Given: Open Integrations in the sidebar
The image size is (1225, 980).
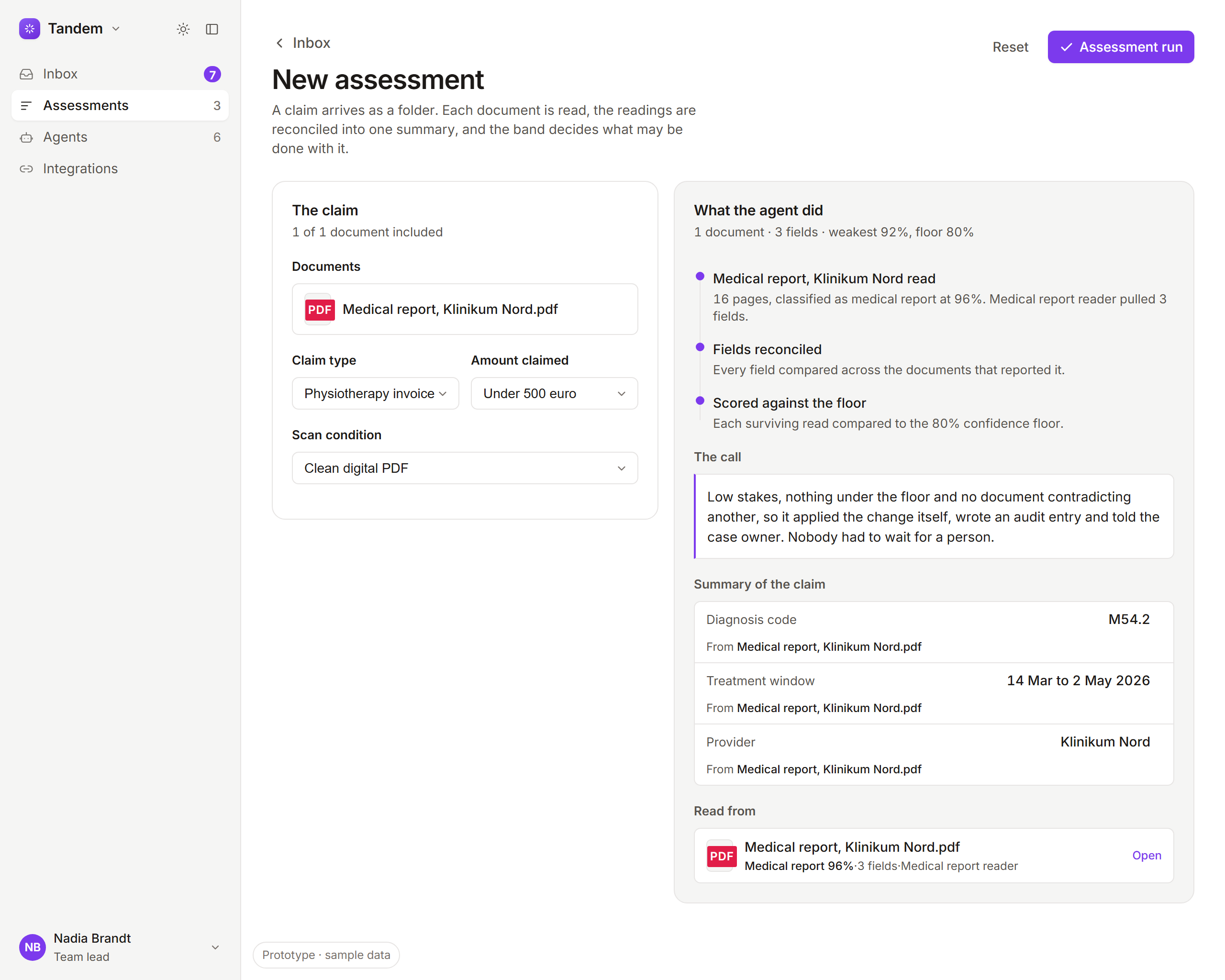Looking at the screenshot, I should tap(120, 169).
